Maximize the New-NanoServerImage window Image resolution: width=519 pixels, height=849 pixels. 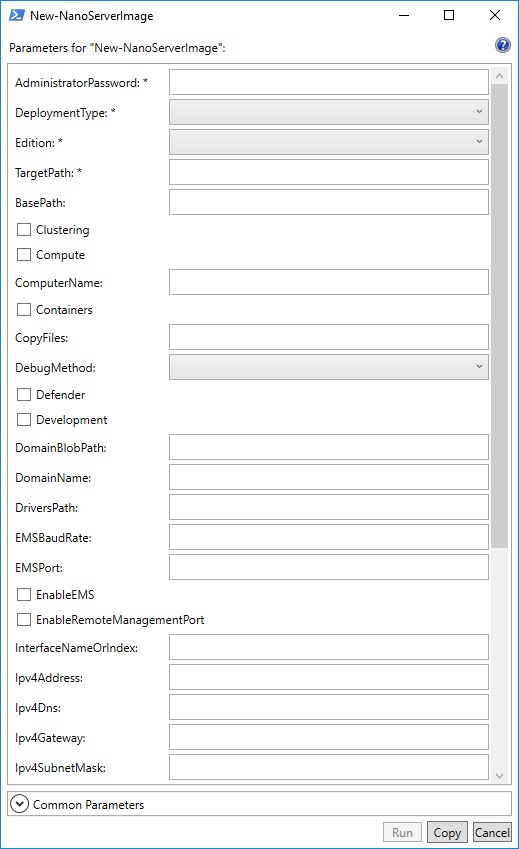[x=449, y=15]
